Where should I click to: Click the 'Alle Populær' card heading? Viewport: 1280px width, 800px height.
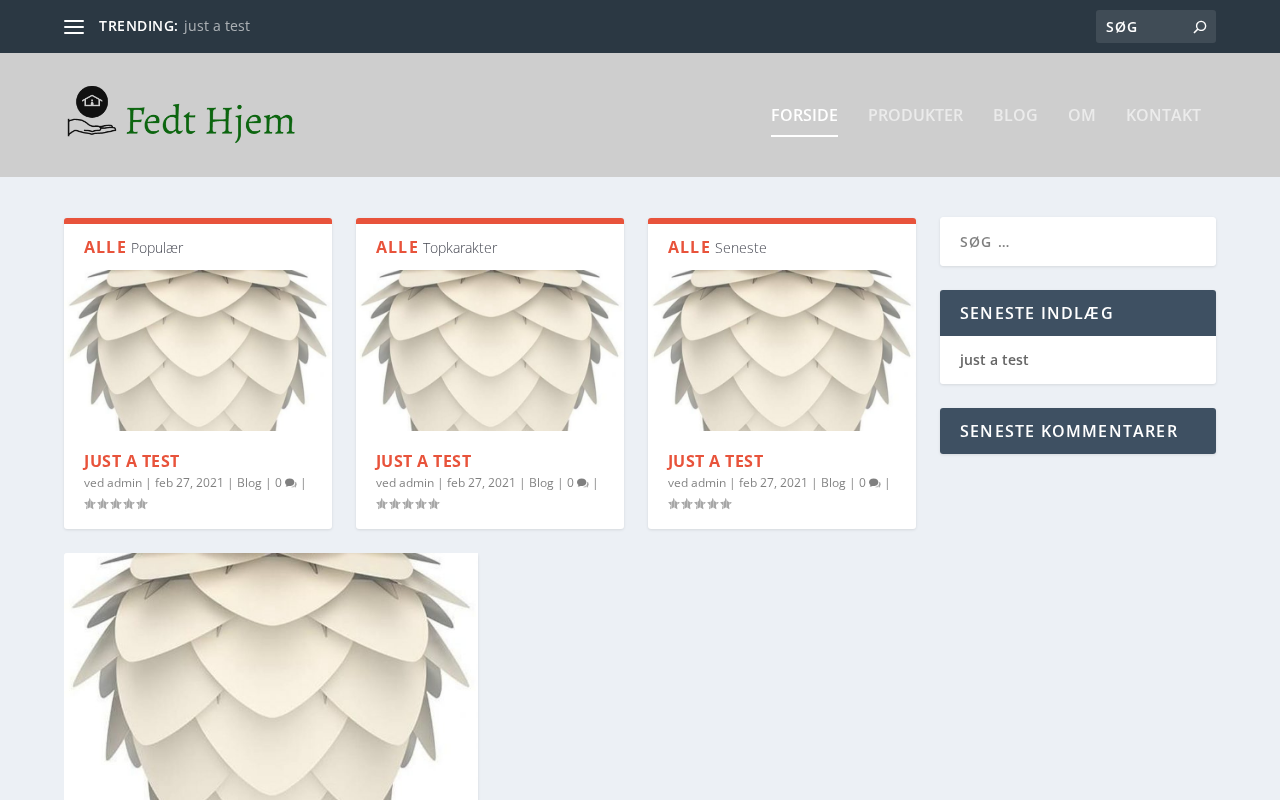click(x=133, y=247)
